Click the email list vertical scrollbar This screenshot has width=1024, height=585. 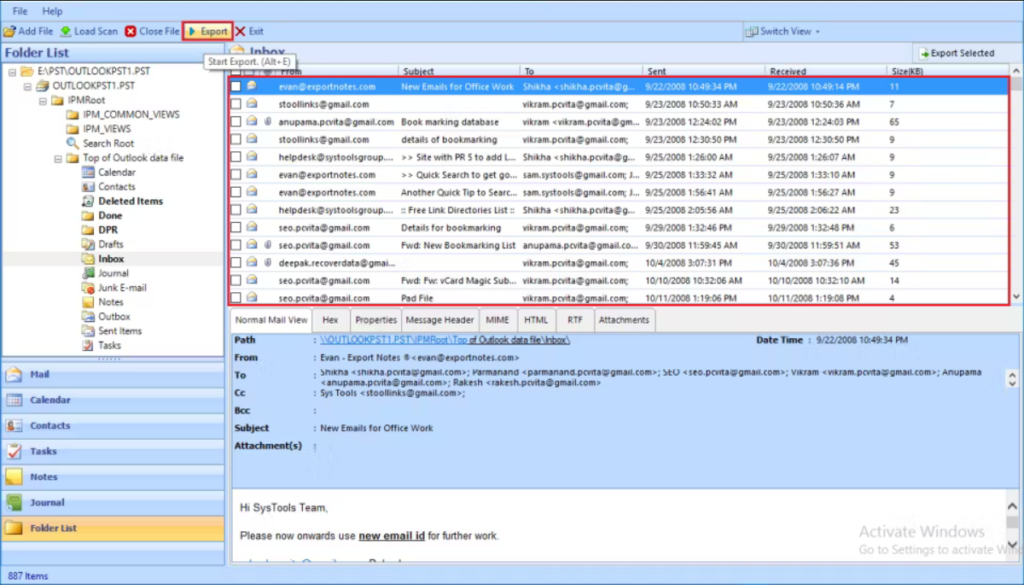[x=1015, y=190]
